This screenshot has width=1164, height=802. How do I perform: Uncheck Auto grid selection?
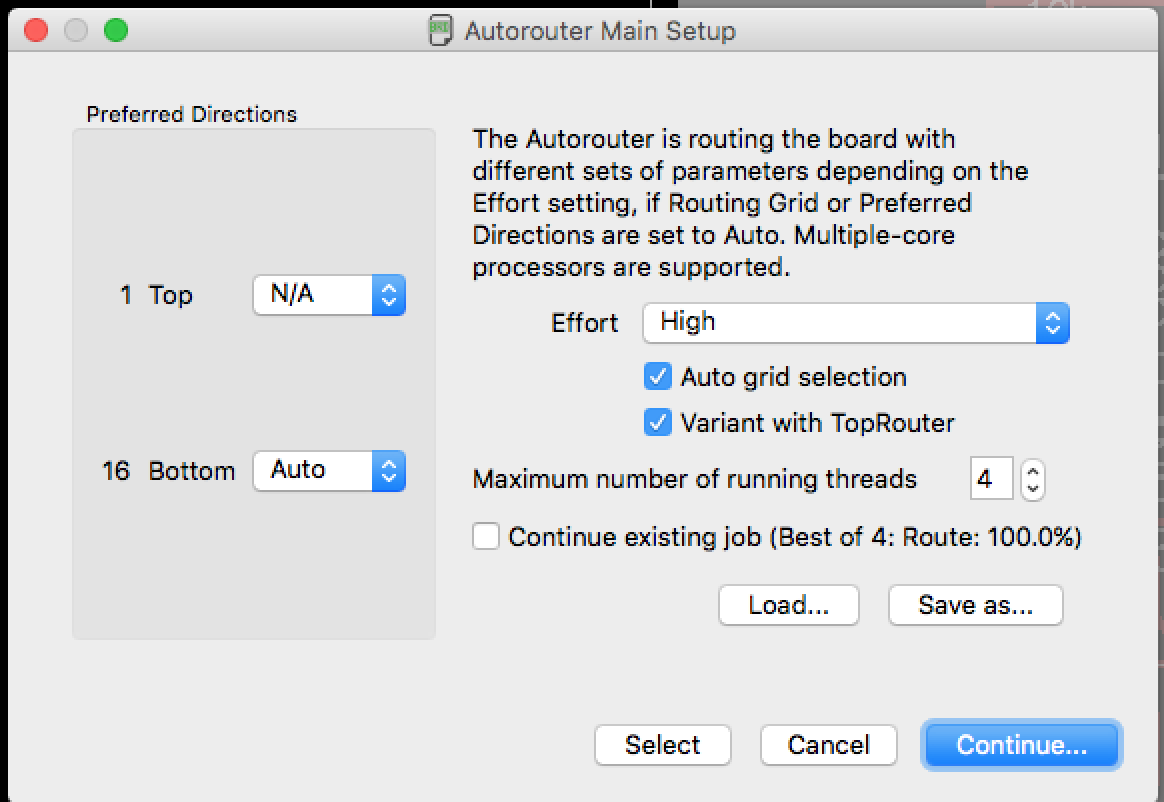658,376
